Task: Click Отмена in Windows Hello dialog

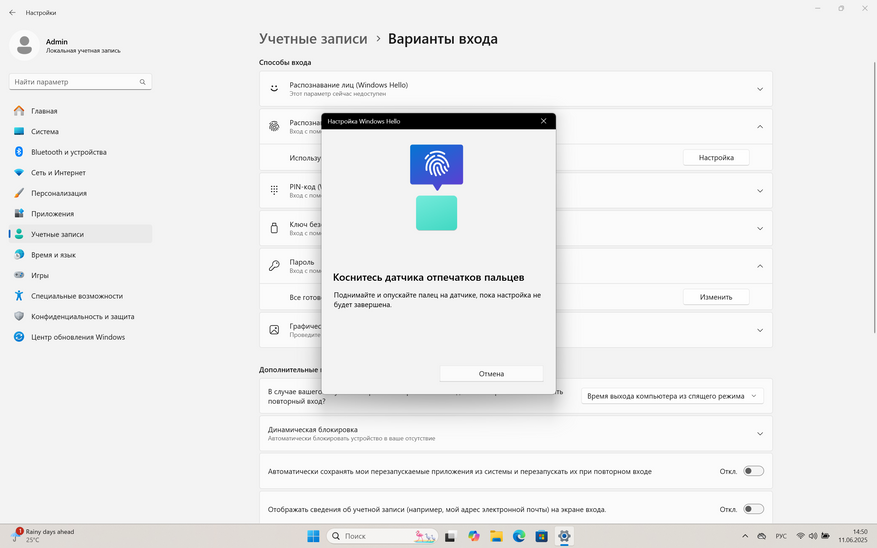Action: pos(491,374)
